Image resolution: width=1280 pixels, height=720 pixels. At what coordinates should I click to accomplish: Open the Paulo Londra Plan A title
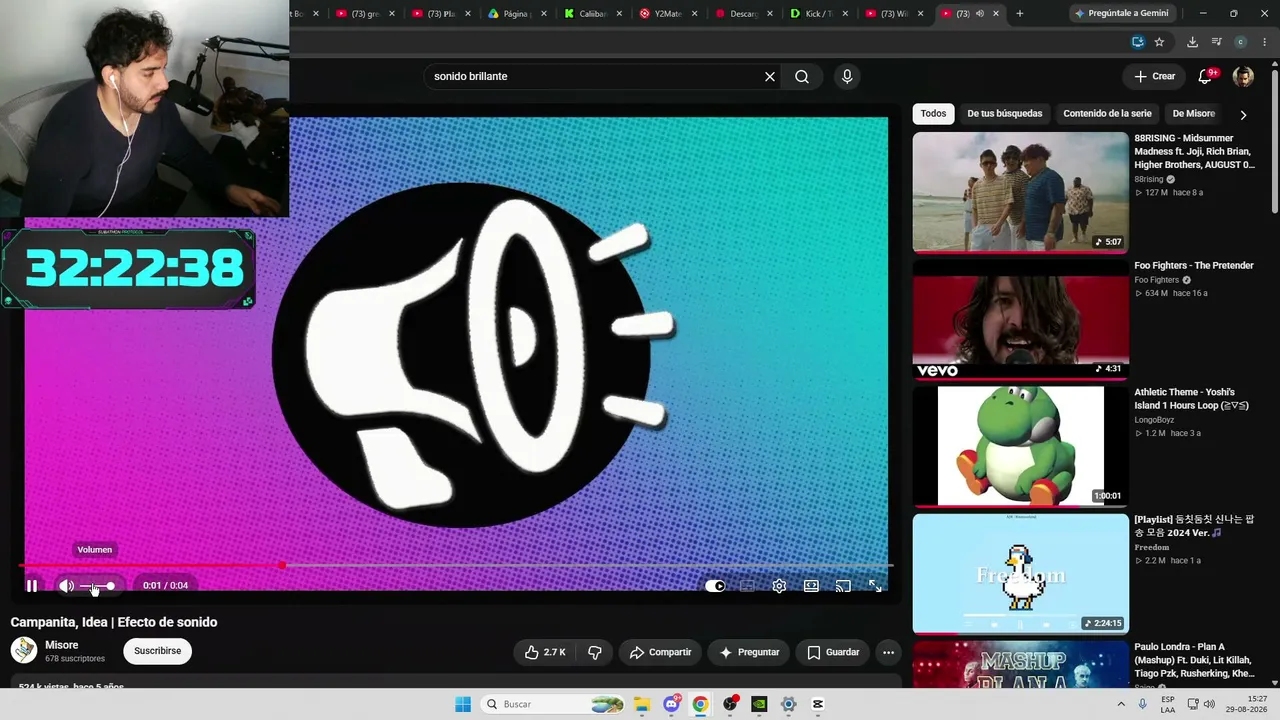click(x=1194, y=660)
